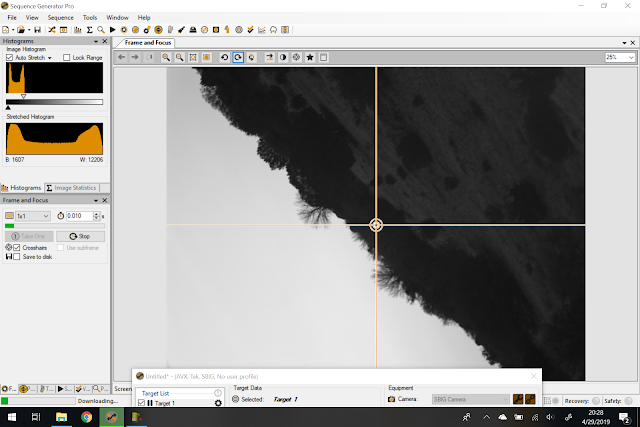
Task: Click the star icon in image toolbar
Action: pos(310,58)
